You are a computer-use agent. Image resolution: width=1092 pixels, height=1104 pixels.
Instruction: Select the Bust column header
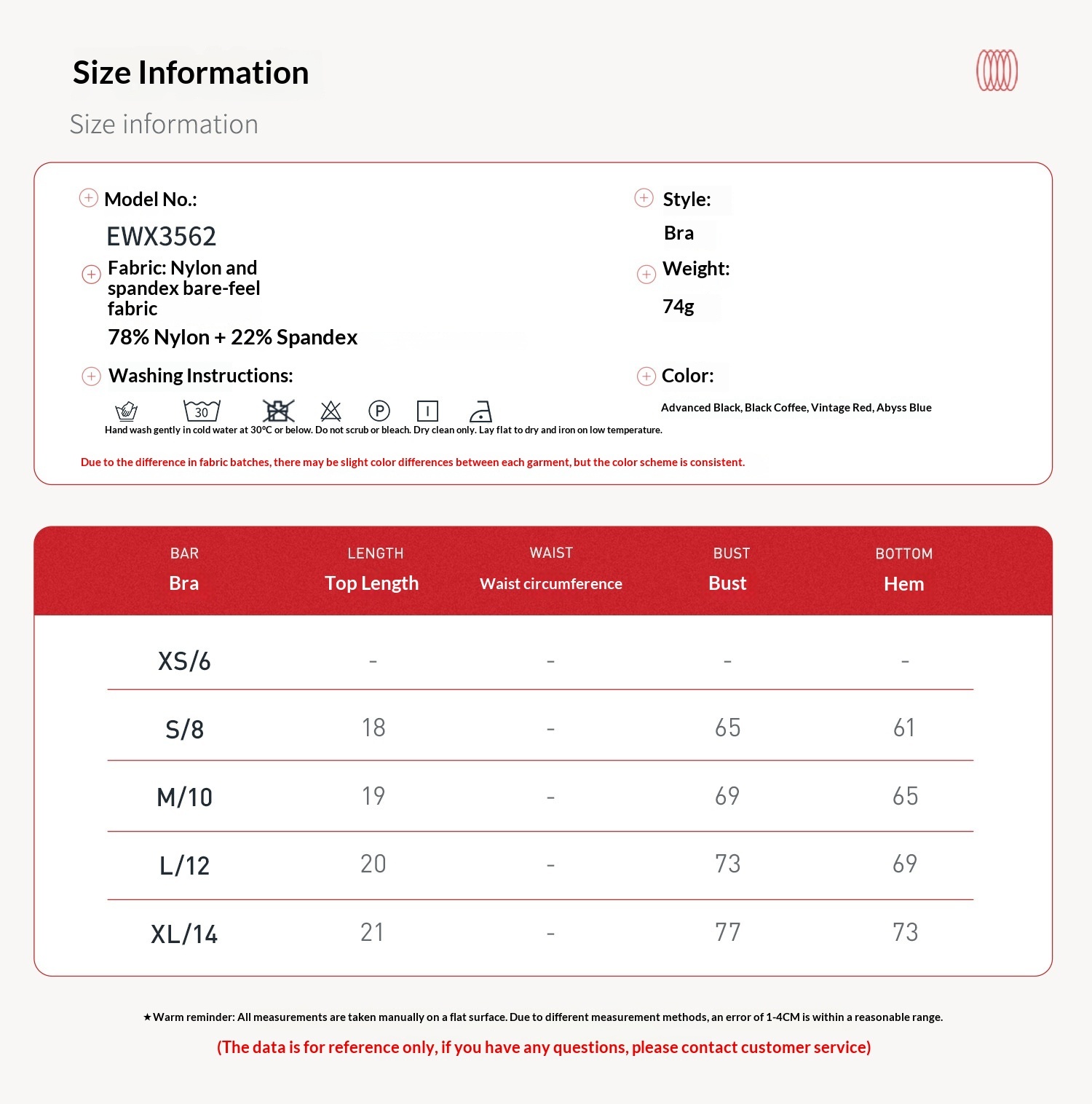click(727, 583)
